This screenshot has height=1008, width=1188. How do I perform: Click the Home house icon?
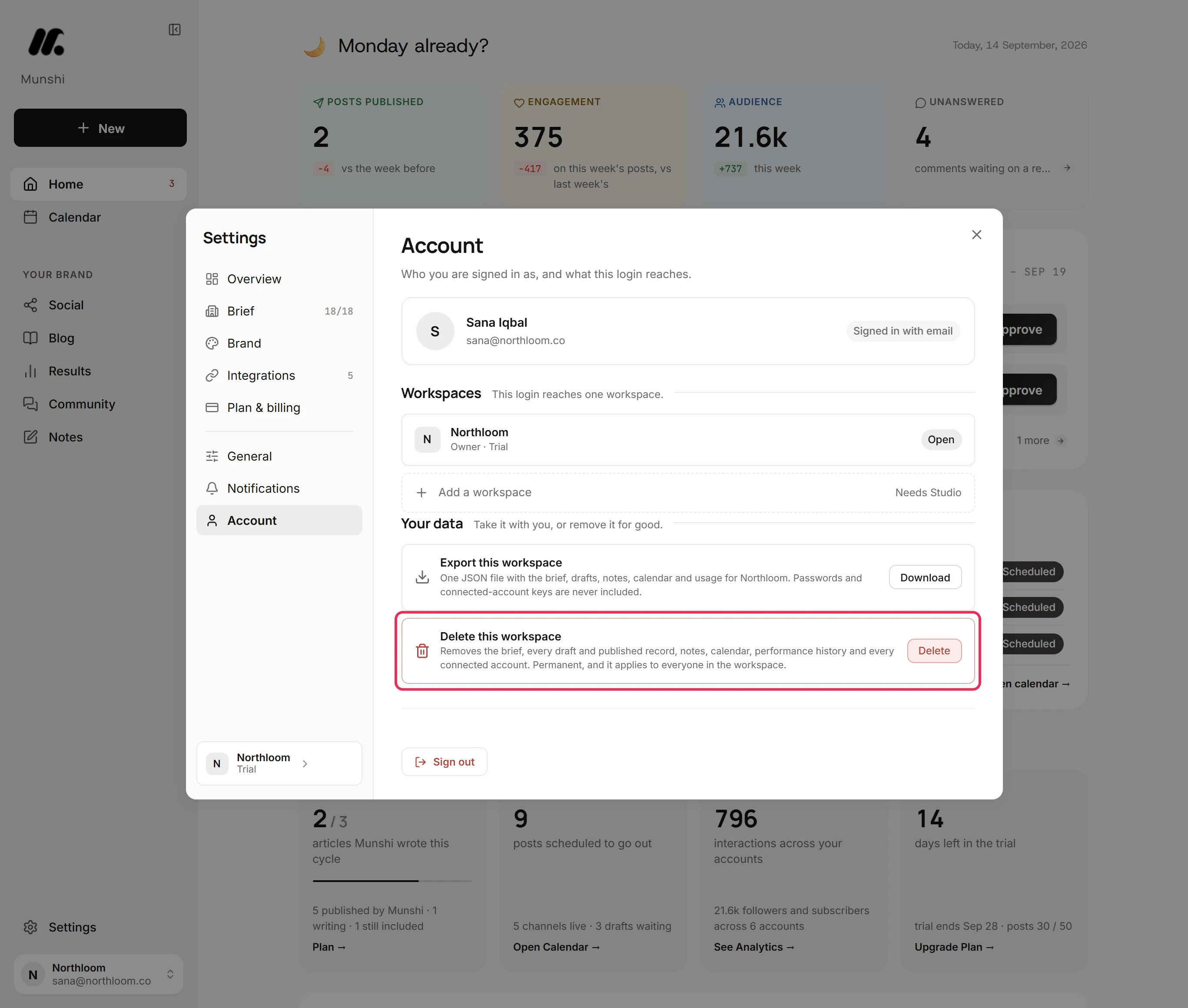tap(31, 184)
